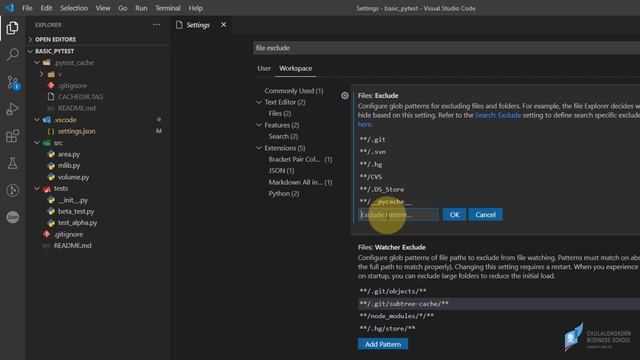
Task: Click the .pytest_cache folder icon
Action: [x=47, y=63]
